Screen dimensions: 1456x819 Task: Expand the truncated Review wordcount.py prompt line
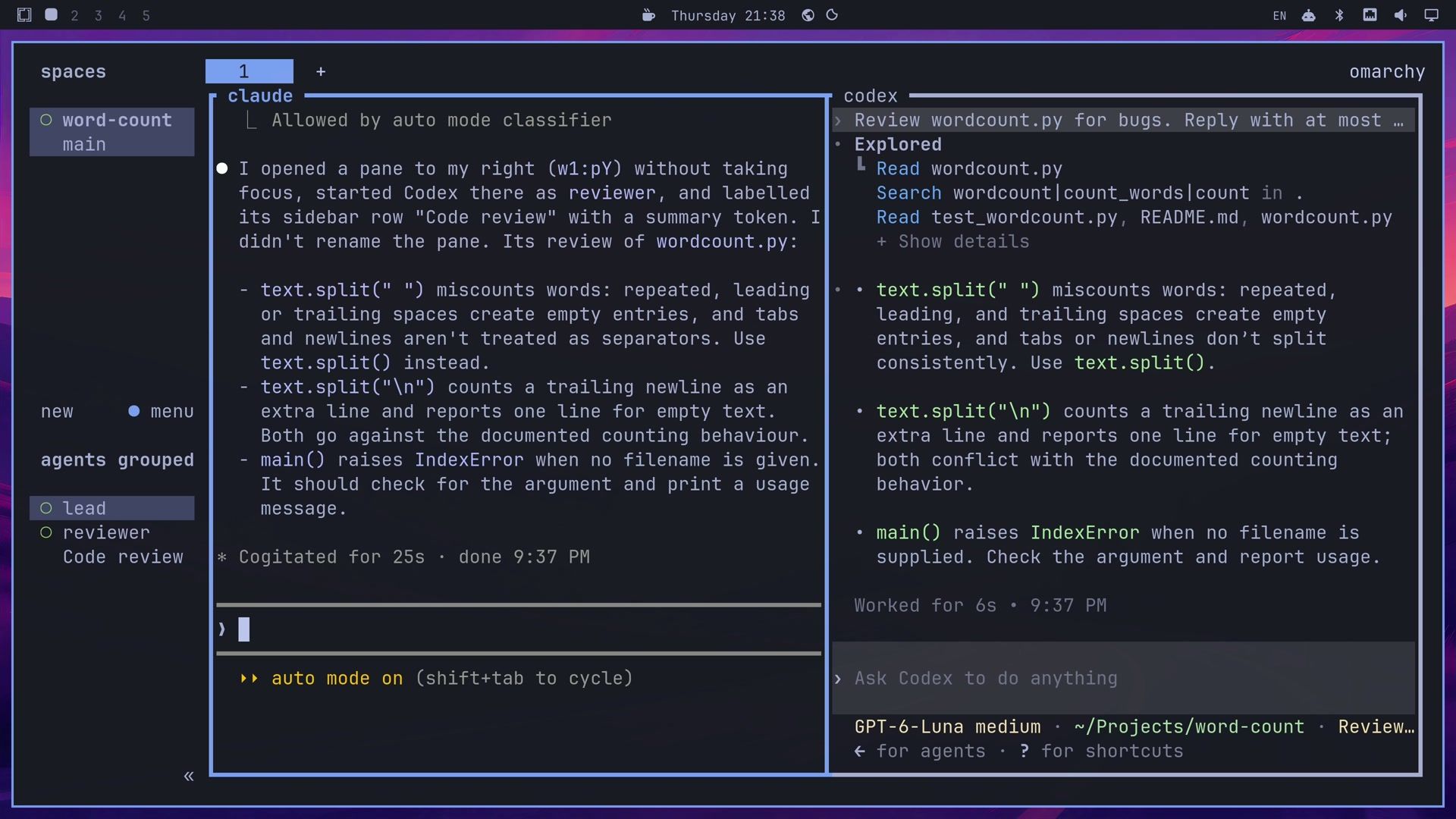click(1125, 120)
